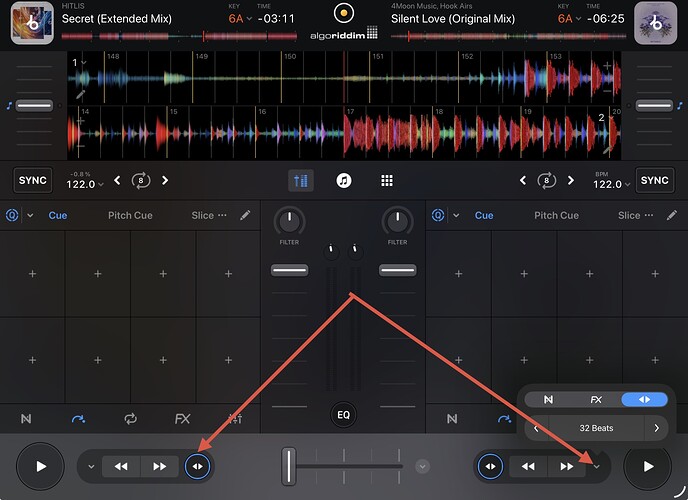Select the left deck loop icon
The width and height of the screenshot is (688, 500).
click(130, 419)
